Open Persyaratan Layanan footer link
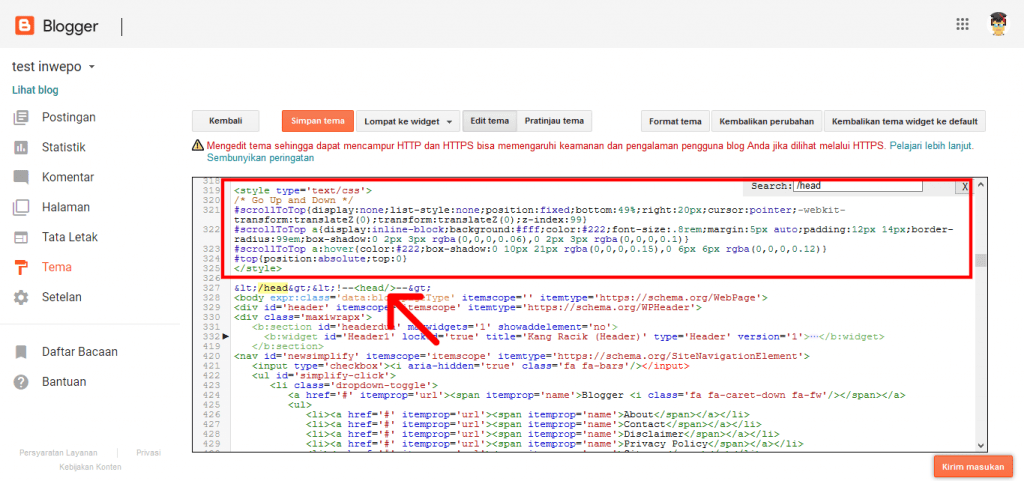1024x481 pixels. click(58, 452)
